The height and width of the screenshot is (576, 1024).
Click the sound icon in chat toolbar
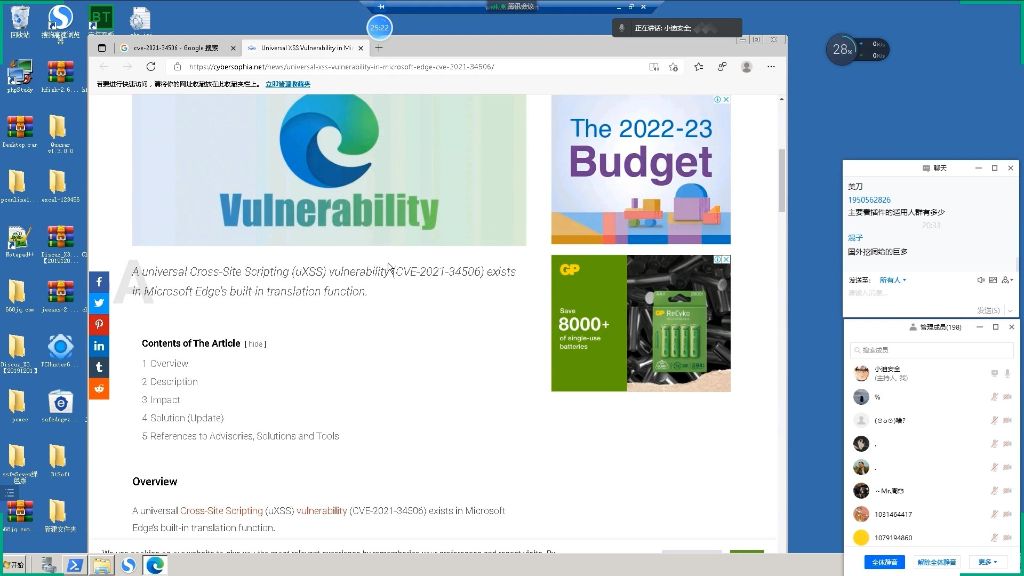point(980,280)
